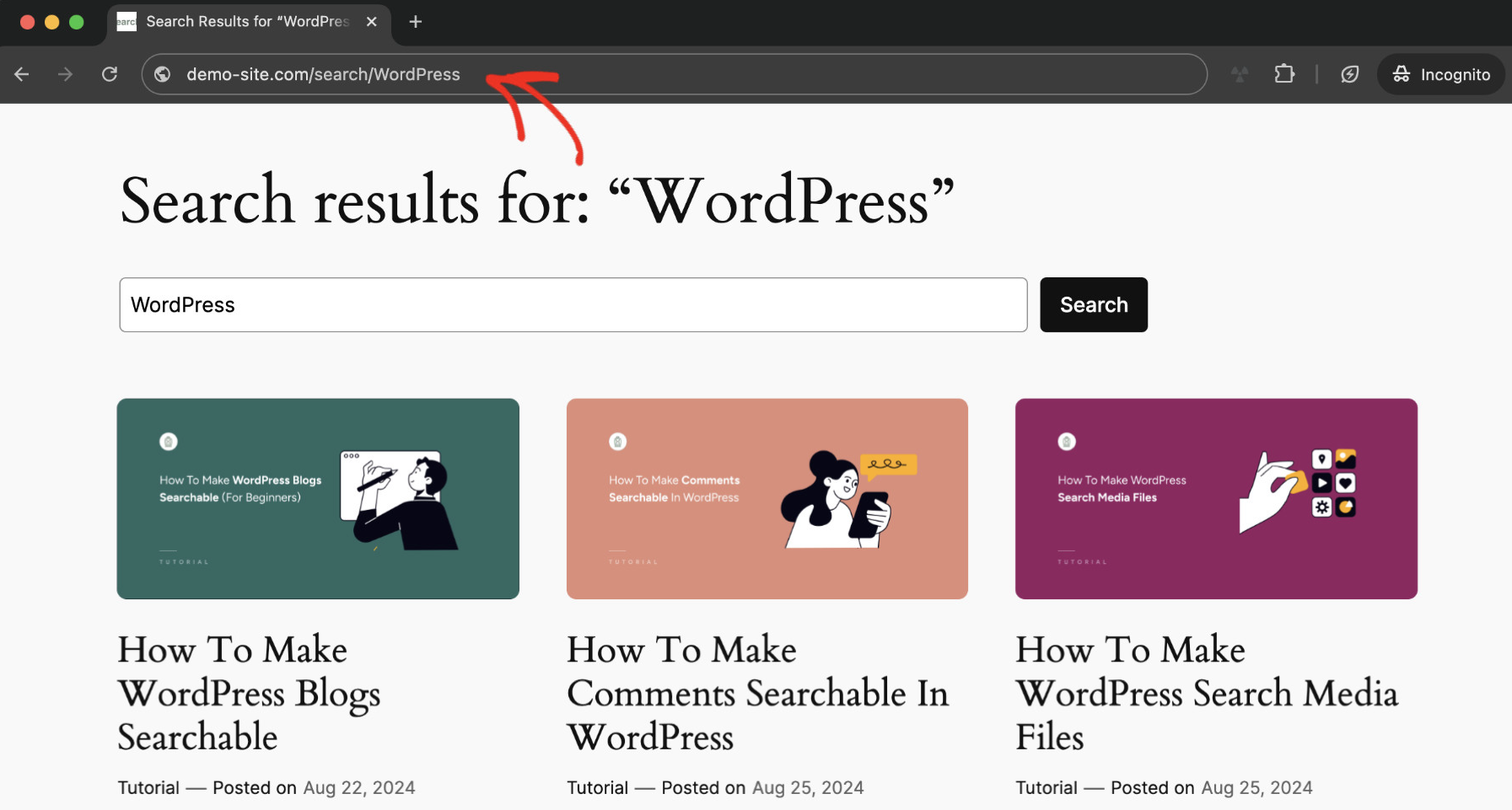This screenshot has height=810, width=1512.
Task: Open How To Make WordPress Search Media Files
Action: point(1207,693)
